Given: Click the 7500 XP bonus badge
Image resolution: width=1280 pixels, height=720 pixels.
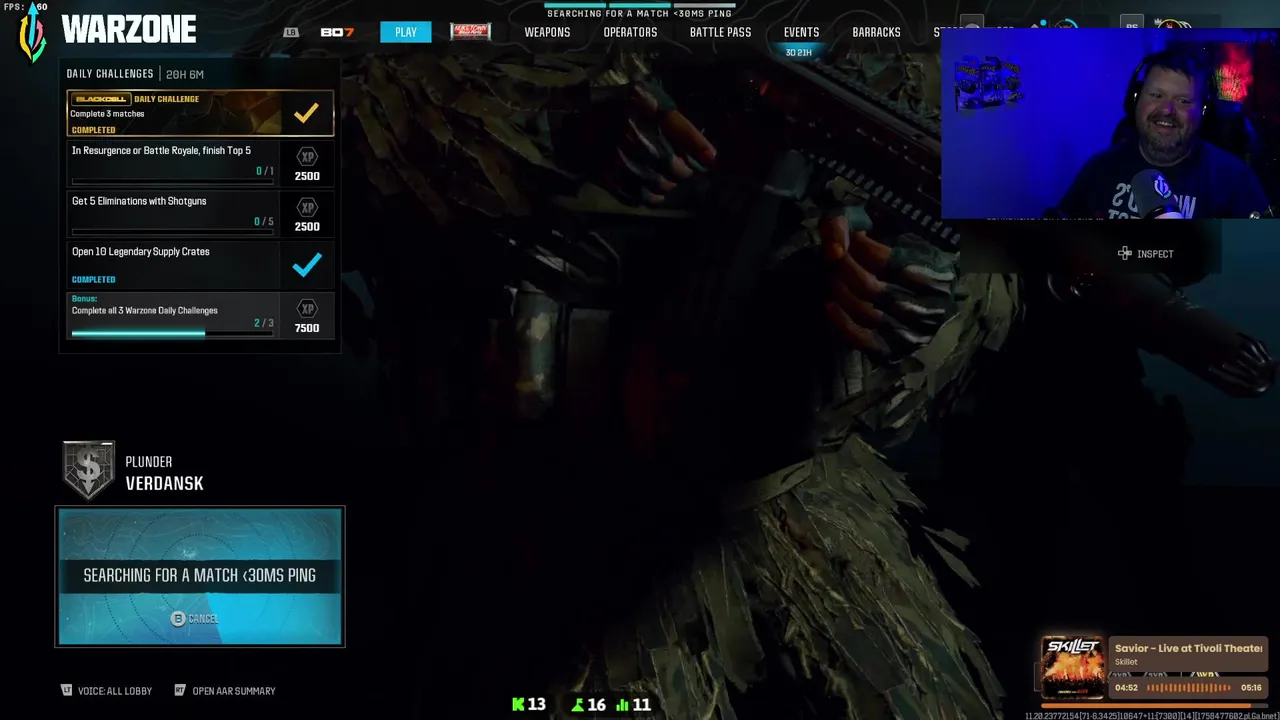Looking at the screenshot, I should coord(307,315).
